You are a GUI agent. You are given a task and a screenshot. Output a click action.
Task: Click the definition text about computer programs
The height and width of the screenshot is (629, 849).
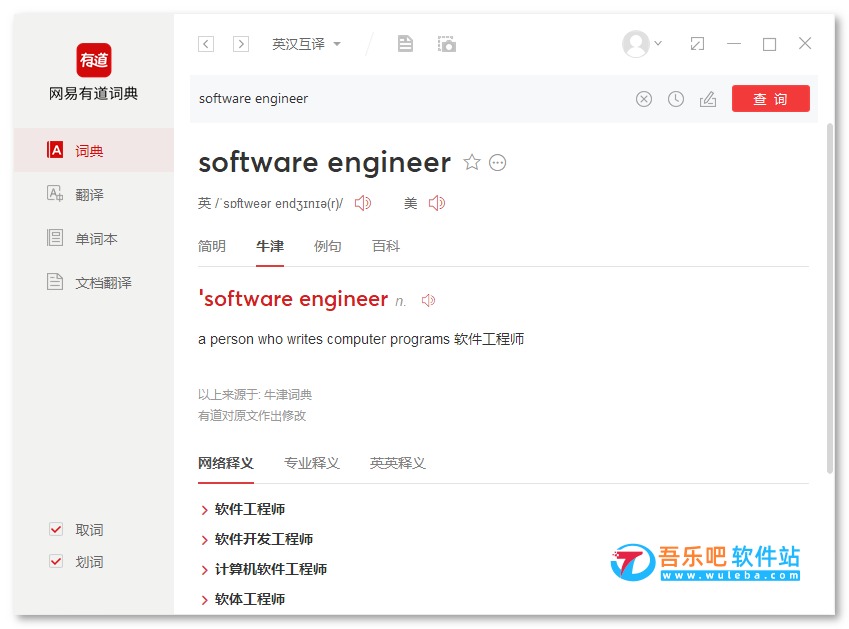[361, 339]
